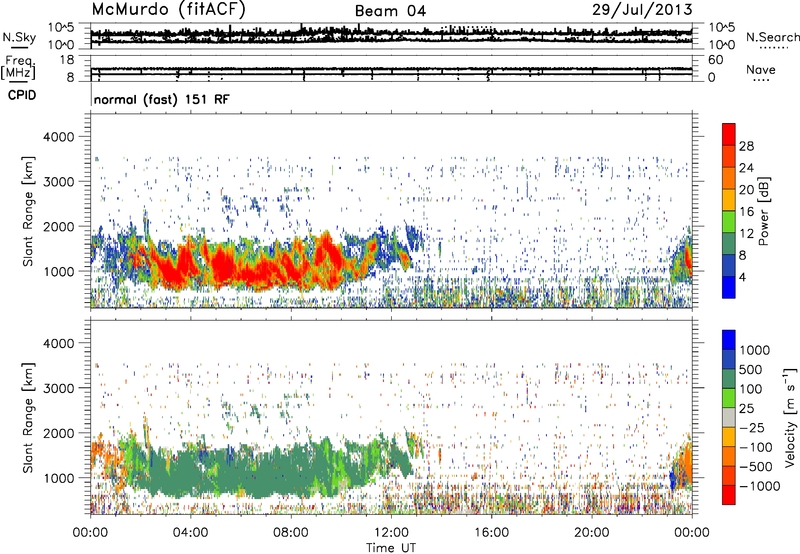Image resolution: width=800 pixels, height=554 pixels.
Task: Click the Nave legend label
Action: coord(761,70)
